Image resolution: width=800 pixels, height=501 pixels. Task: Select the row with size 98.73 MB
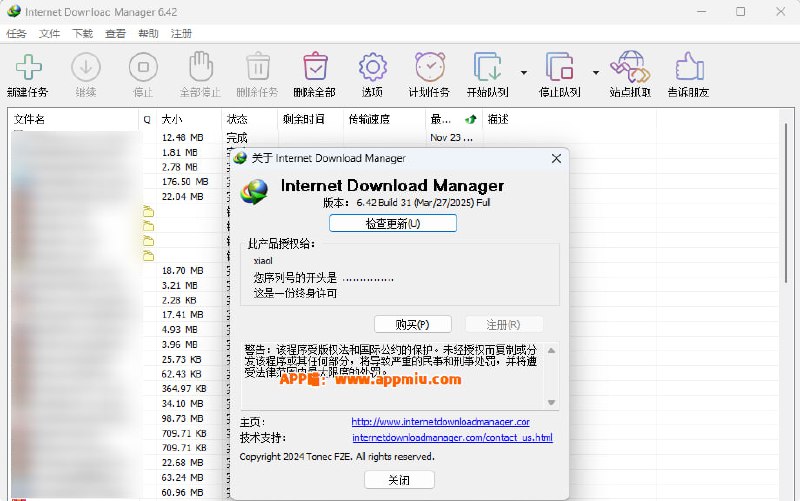tap(183, 418)
